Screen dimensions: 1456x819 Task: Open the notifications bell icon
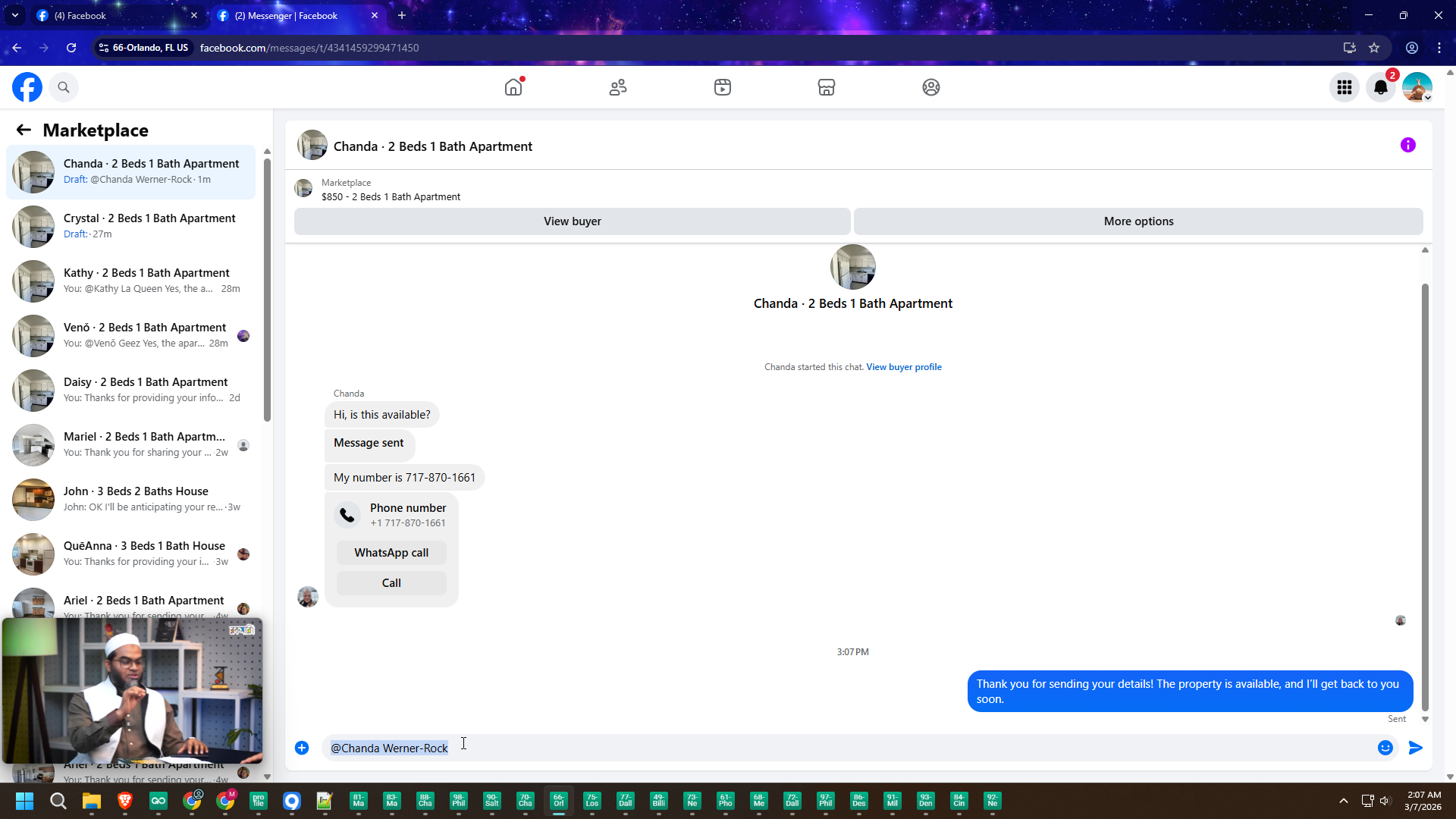click(x=1381, y=87)
